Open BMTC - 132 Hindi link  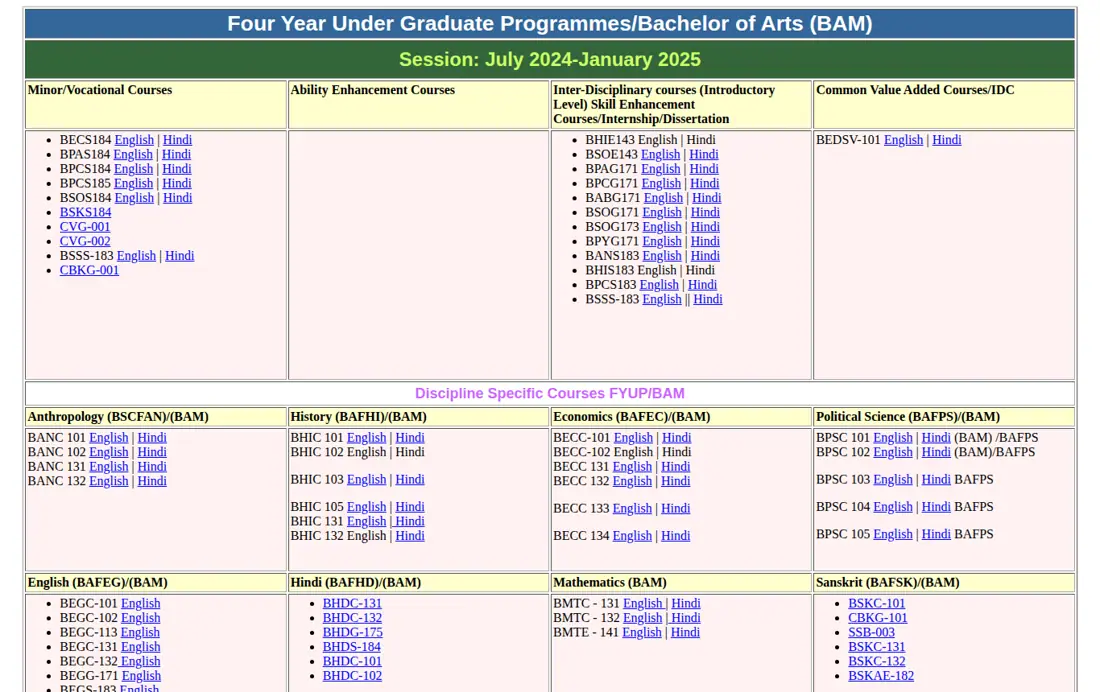coord(685,618)
